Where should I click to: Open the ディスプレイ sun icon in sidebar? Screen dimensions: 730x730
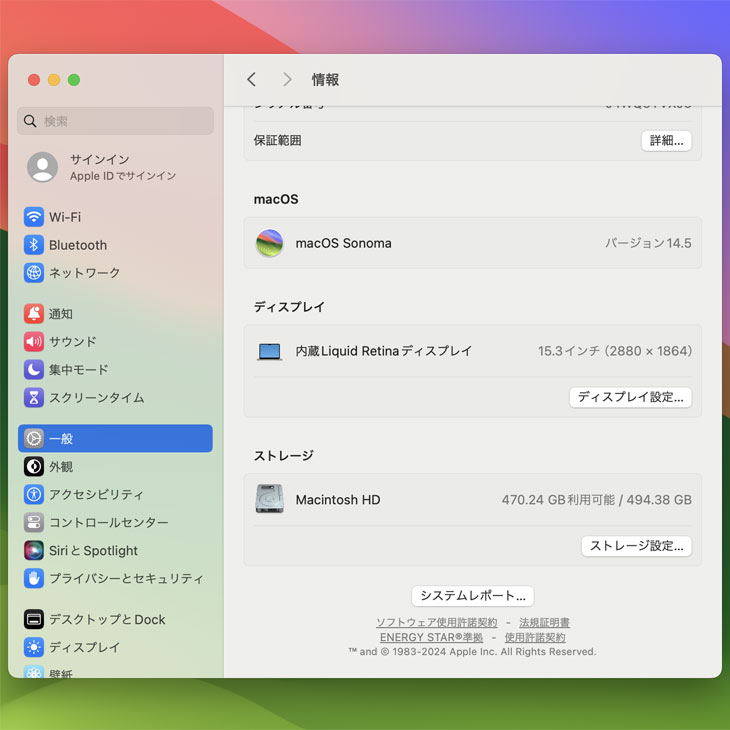34,647
